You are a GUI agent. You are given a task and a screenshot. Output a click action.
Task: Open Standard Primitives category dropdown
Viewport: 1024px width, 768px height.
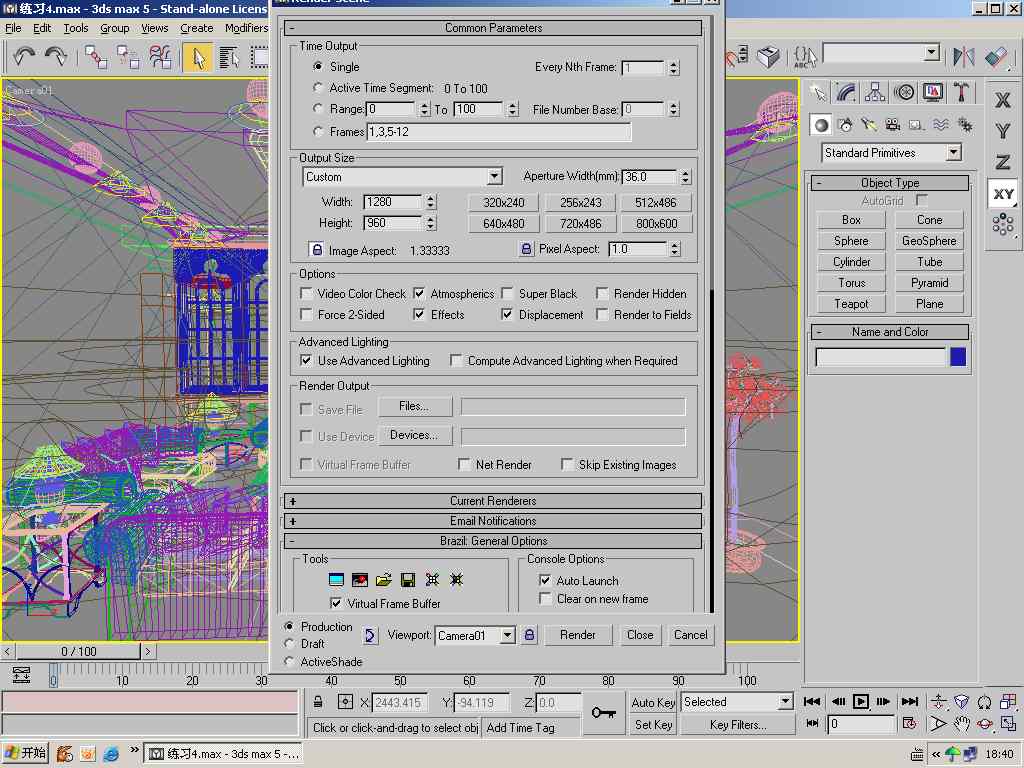pyautogui.click(x=954, y=153)
